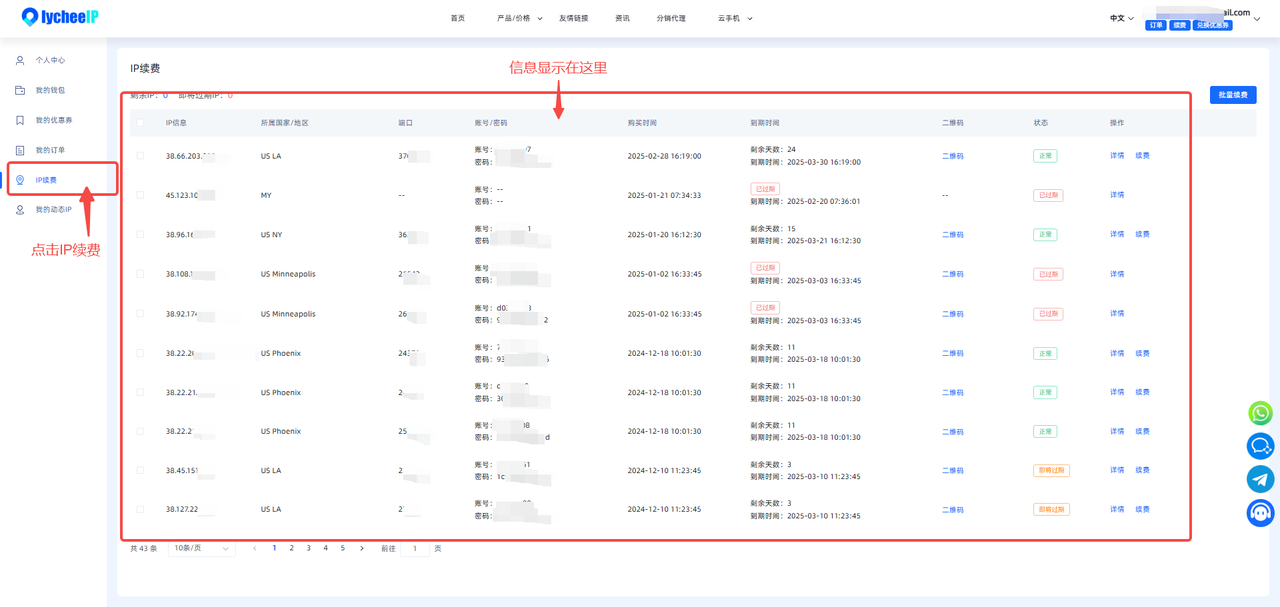Open 我的优惠券 bookmark icon in sidebar

click(20, 120)
